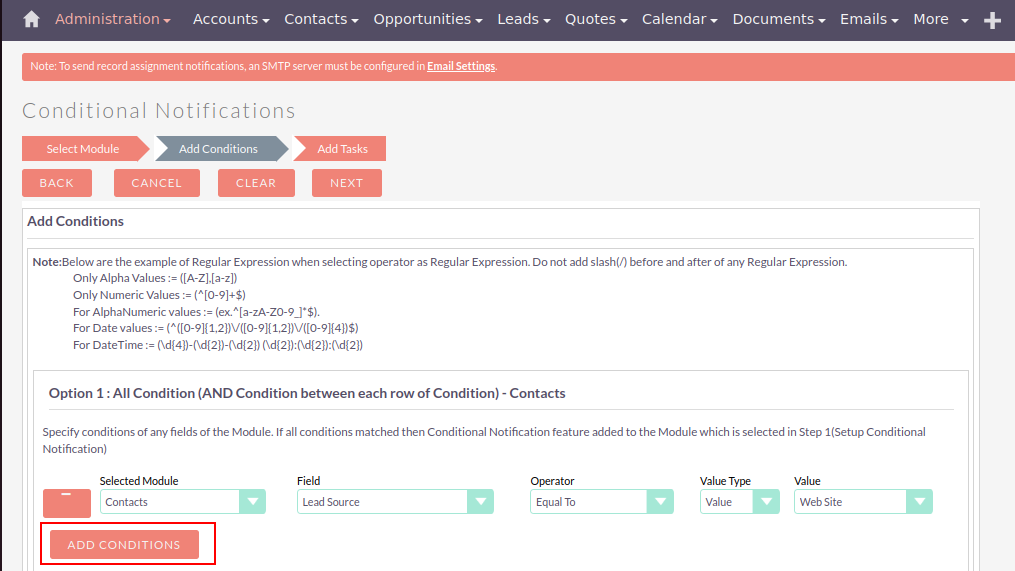This screenshot has height=571, width=1015.
Task: Open the Value Type dropdown
Action: tap(739, 502)
